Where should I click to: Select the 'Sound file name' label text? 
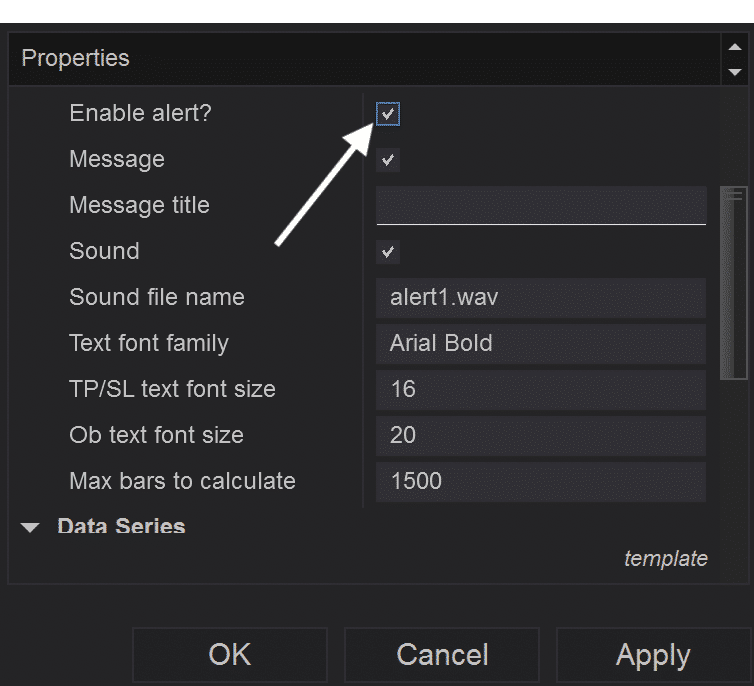point(157,297)
